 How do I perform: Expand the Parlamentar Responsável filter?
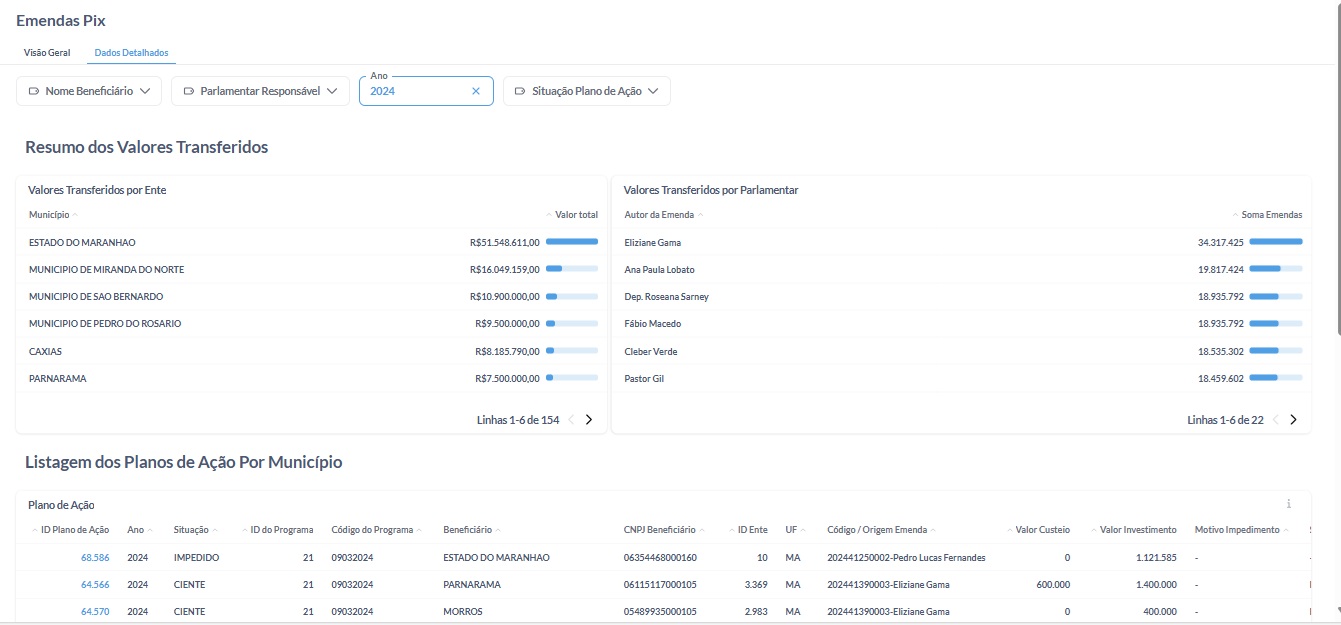pos(260,91)
